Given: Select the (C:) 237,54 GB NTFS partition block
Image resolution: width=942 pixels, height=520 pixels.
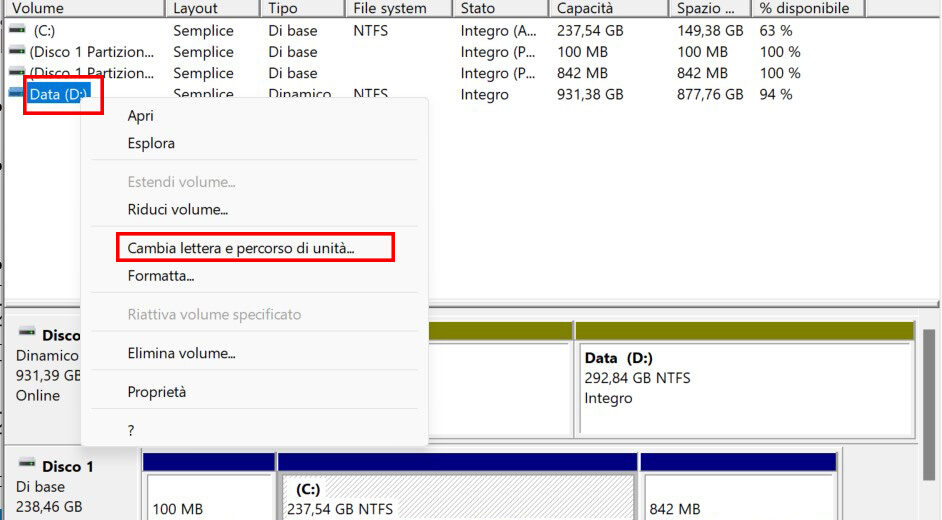Looking at the screenshot, I should (456, 497).
